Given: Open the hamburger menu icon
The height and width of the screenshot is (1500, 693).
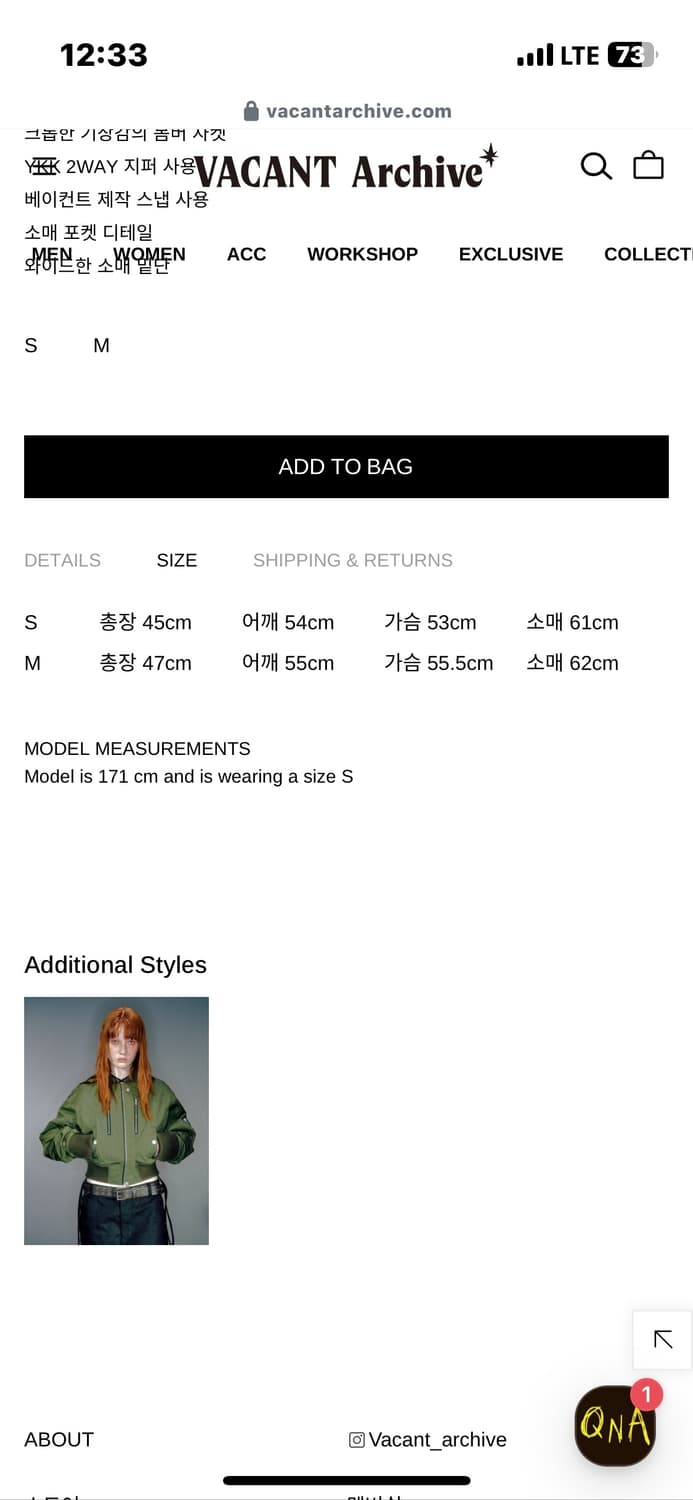Looking at the screenshot, I should (x=43, y=166).
